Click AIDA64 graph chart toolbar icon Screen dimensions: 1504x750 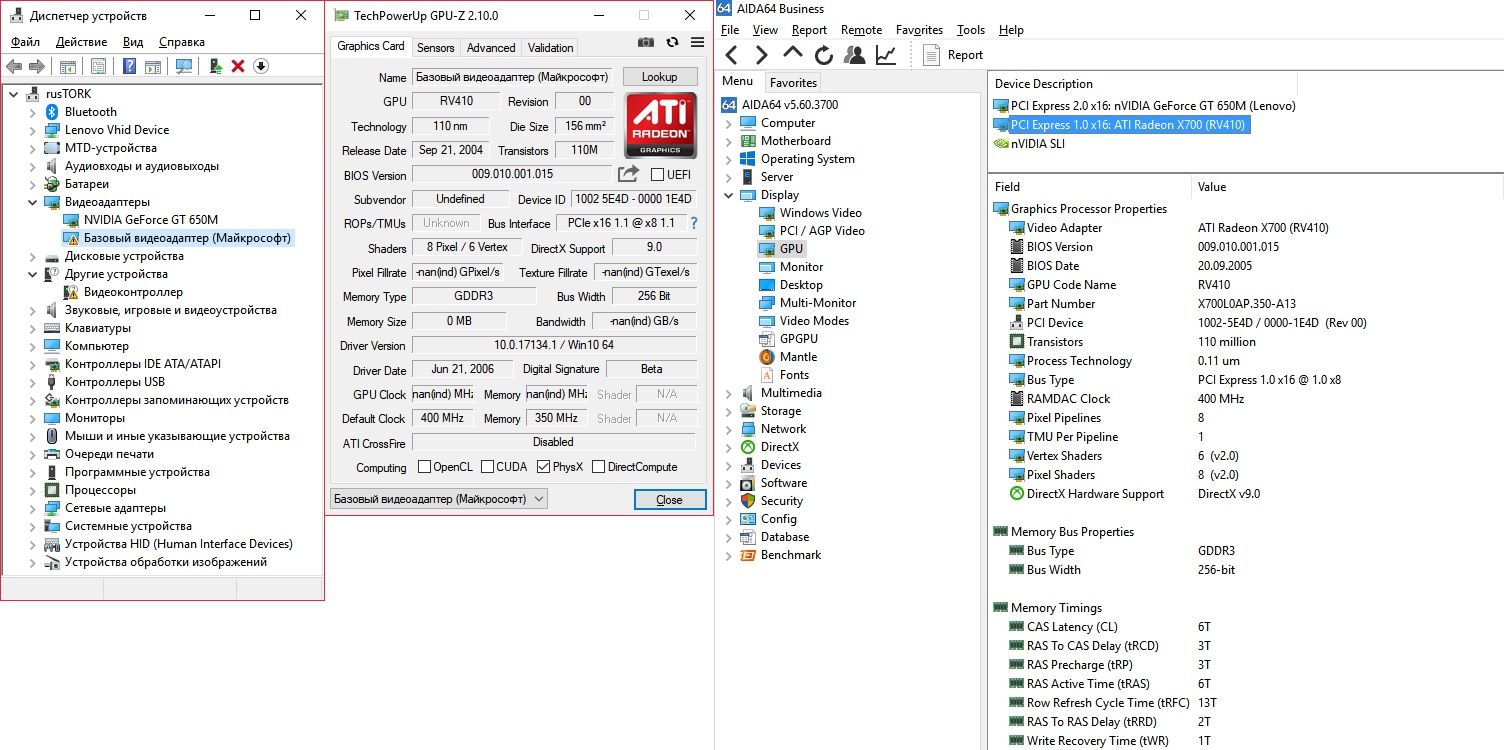[886, 55]
